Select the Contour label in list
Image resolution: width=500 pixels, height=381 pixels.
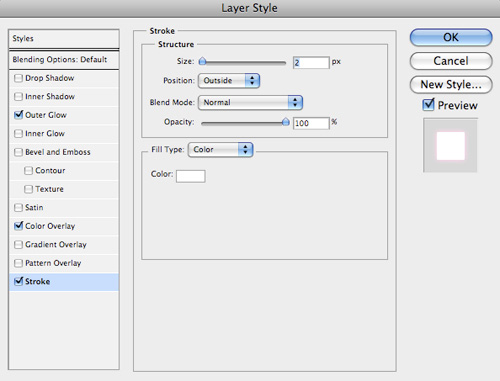50,171
